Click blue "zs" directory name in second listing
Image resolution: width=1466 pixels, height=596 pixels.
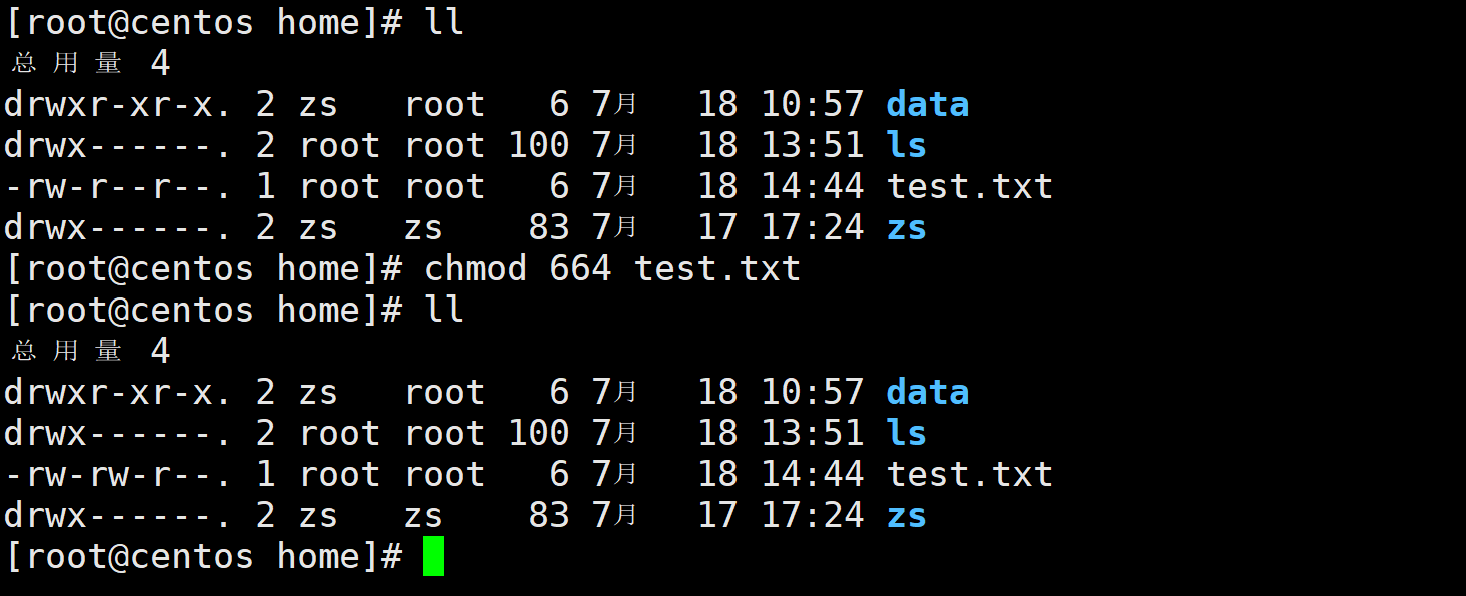pyautogui.click(x=906, y=515)
